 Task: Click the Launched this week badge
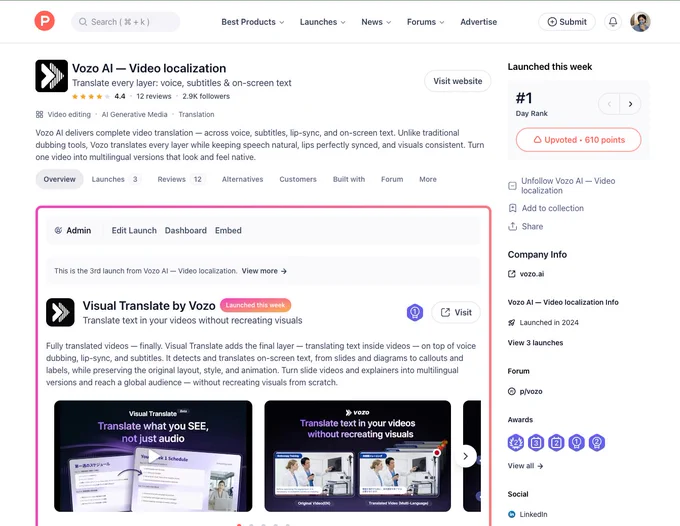(x=255, y=305)
